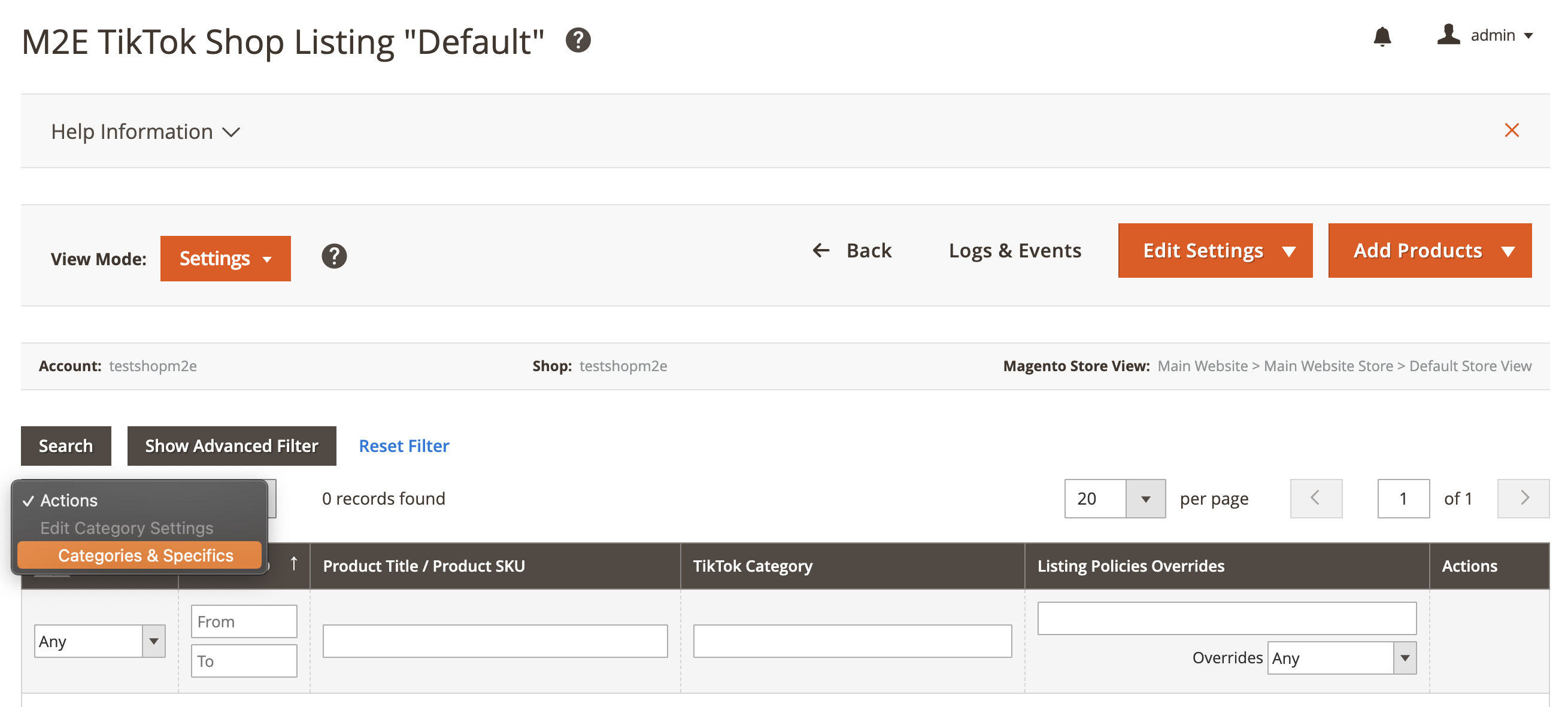Image resolution: width=1568 pixels, height=707 pixels.
Task: Open help icon next to listing title
Action: (x=578, y=41)
